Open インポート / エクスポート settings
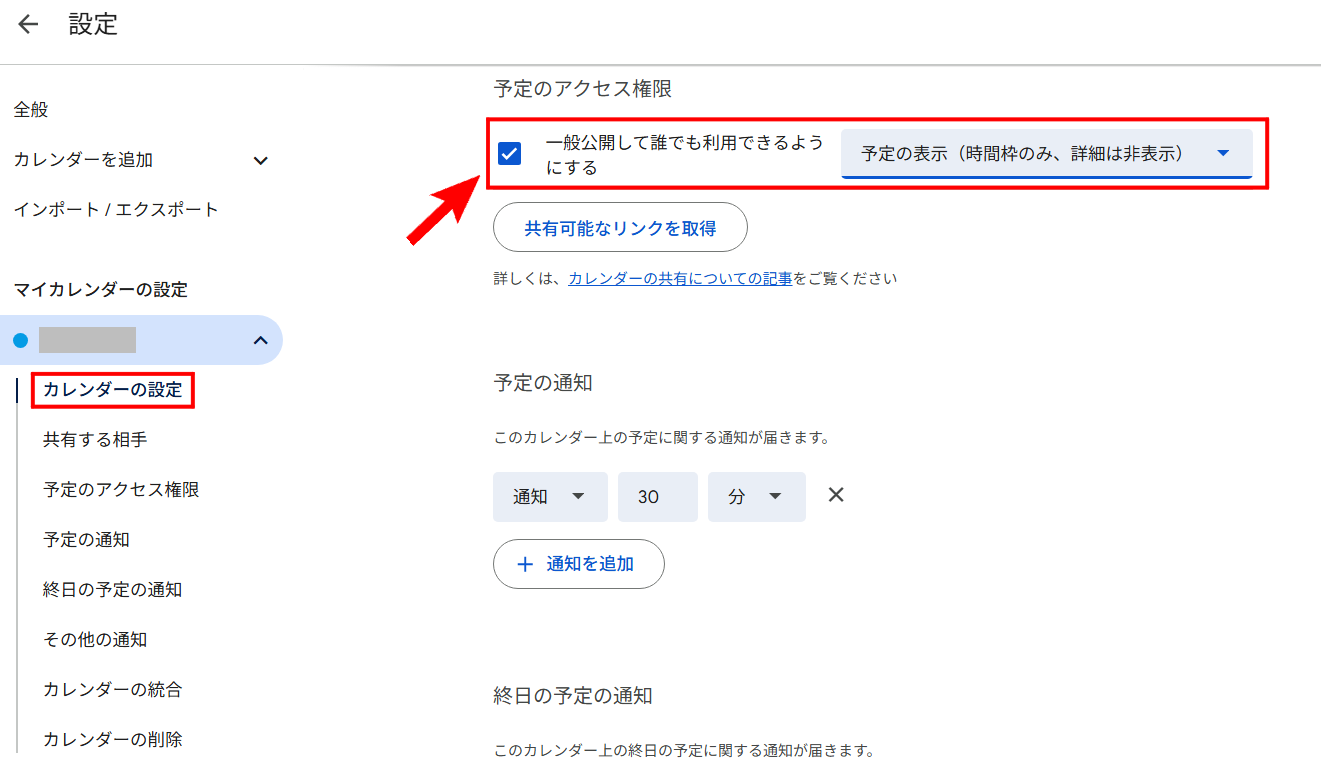1321x765 pixels. click(116, 210)
